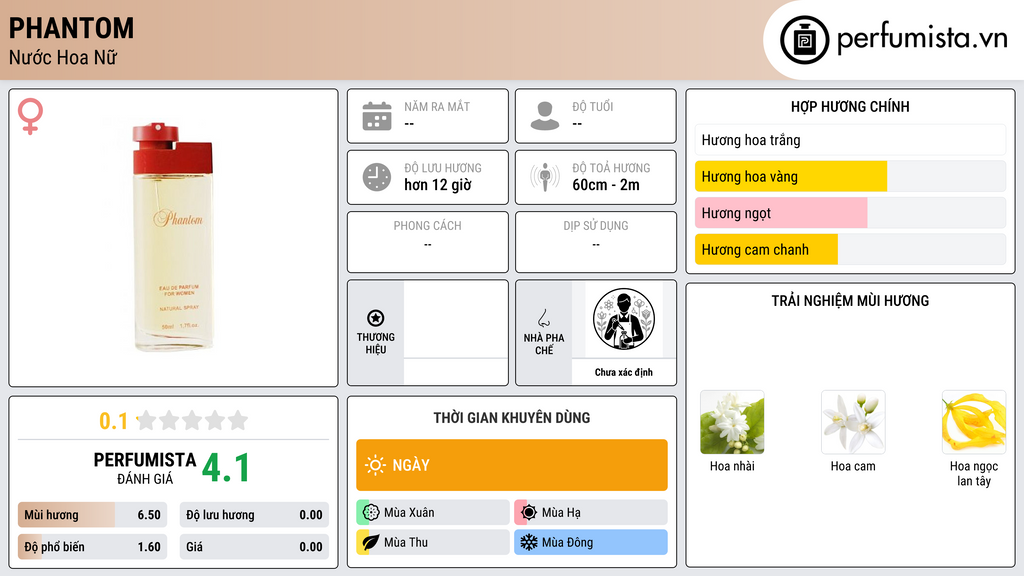
Task: Click the Thời gian khuyên dùng heading
Action: [x=512, y=417]
